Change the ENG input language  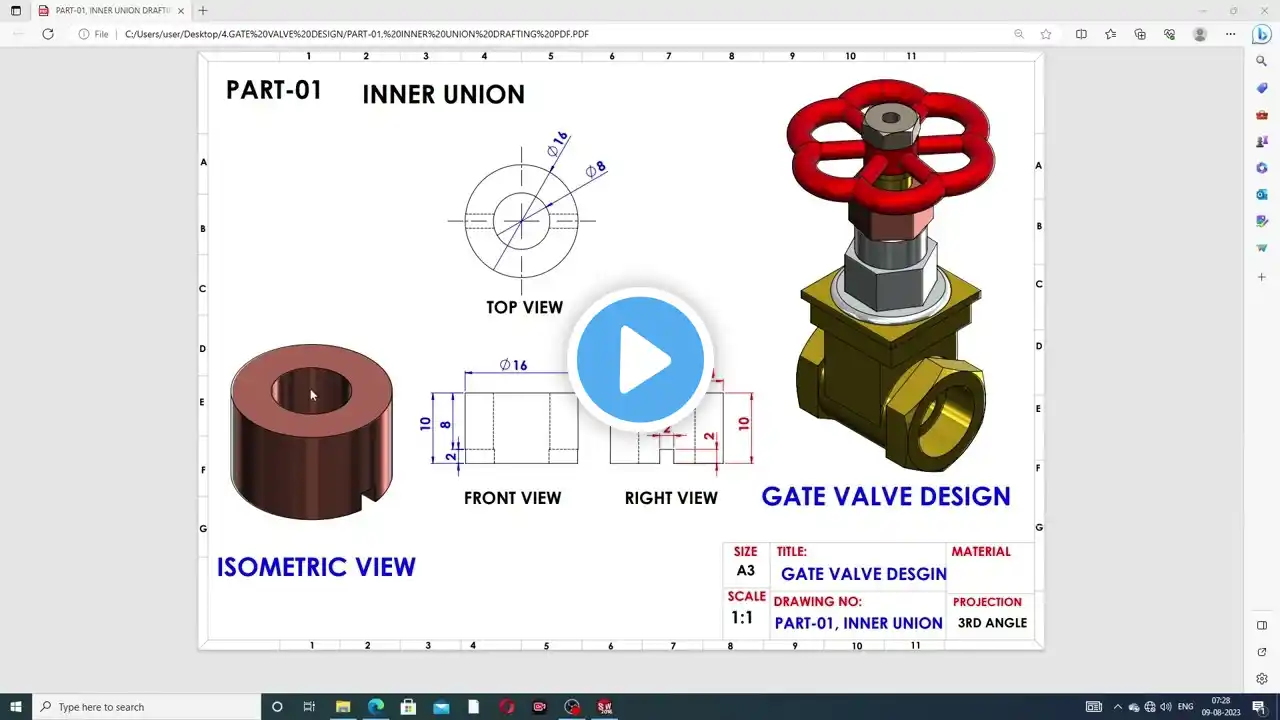point(1186,707)
